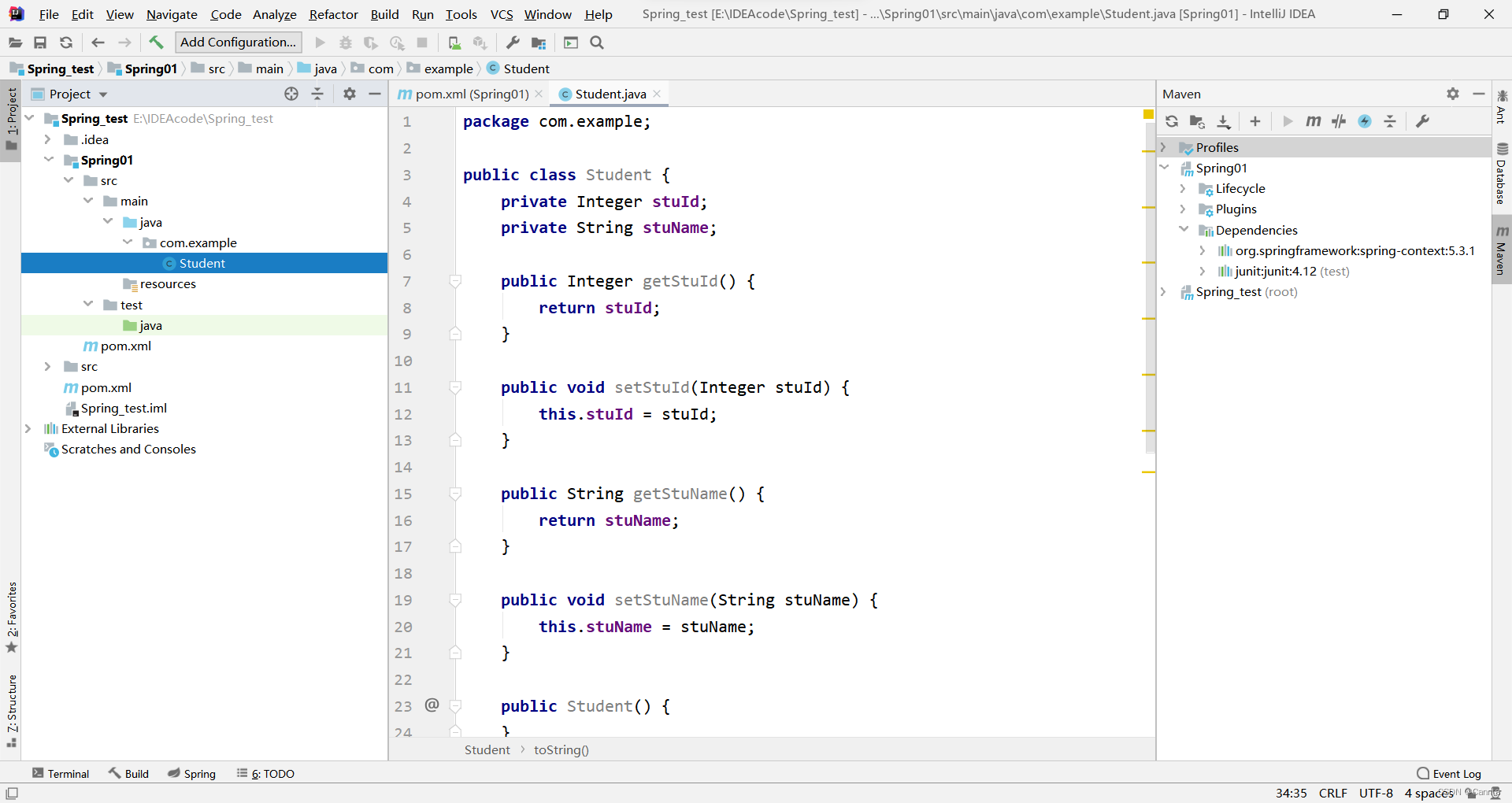This screenshot has height=803, width=1512.
Task: Hide the Project panel with the minus icon
Action: pyautogui.click(x=375, y=94)
